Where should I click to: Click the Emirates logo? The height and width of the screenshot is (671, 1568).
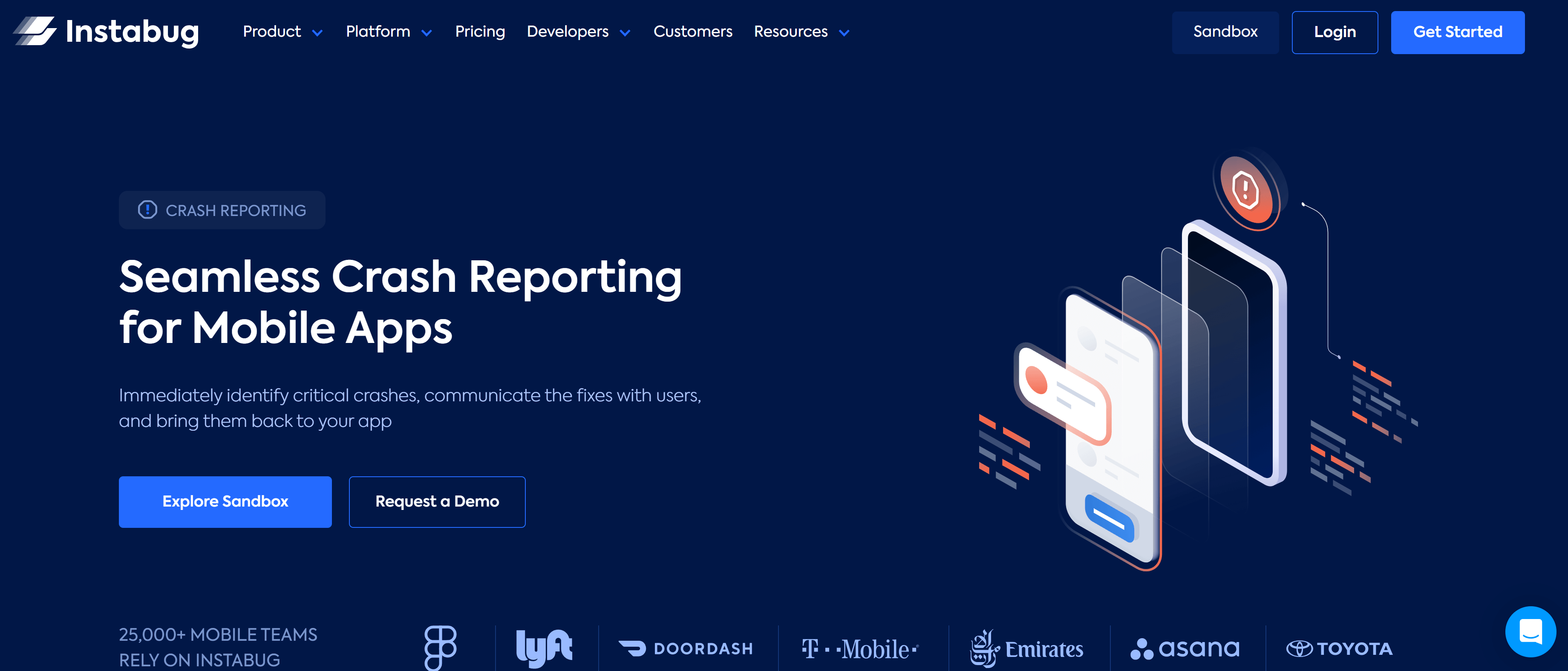[1026, 648]
